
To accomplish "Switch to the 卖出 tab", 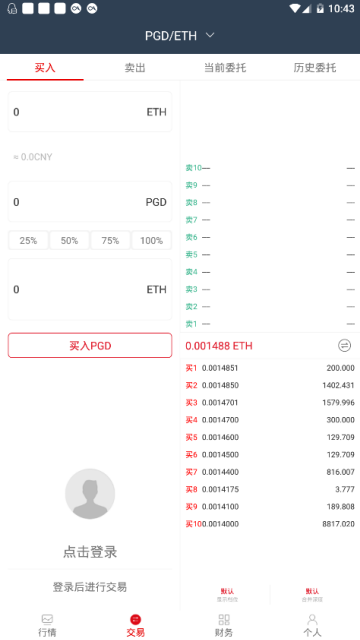I will 135,68.
